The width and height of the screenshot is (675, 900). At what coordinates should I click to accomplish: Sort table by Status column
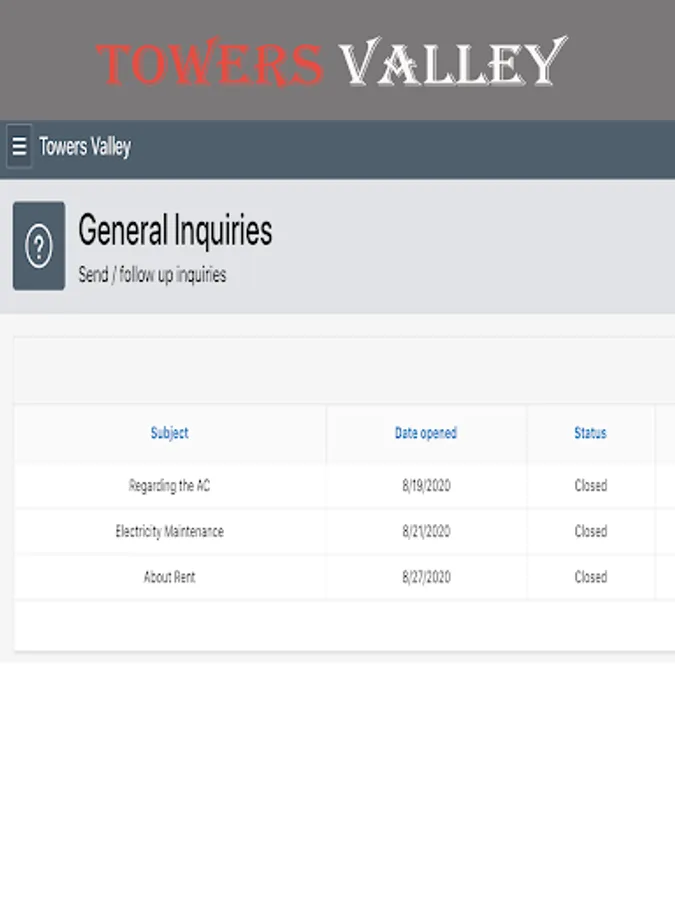[x=591, y=433]
